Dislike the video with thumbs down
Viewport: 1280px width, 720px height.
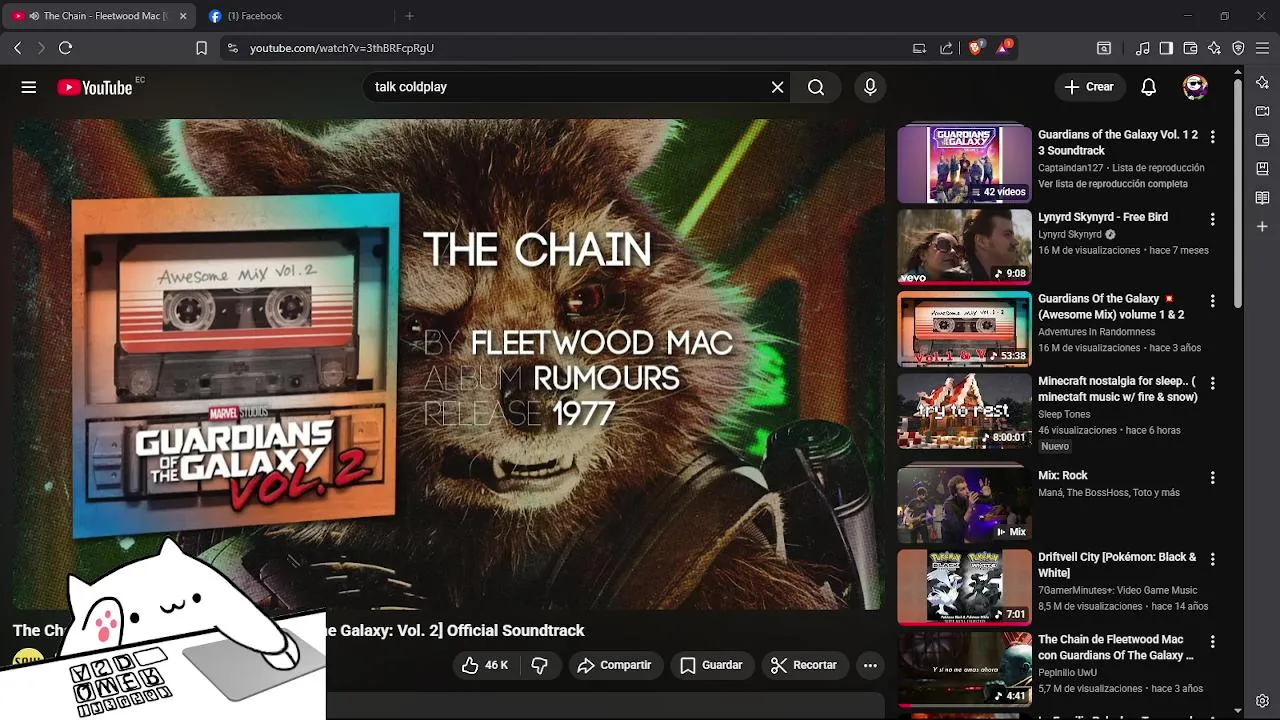click(540, 665)
